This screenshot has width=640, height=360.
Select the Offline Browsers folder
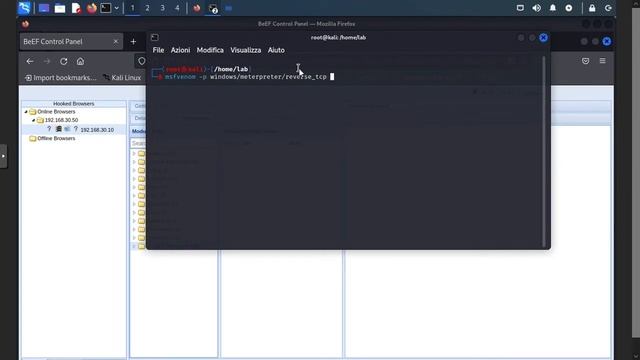tap(56, 138)
